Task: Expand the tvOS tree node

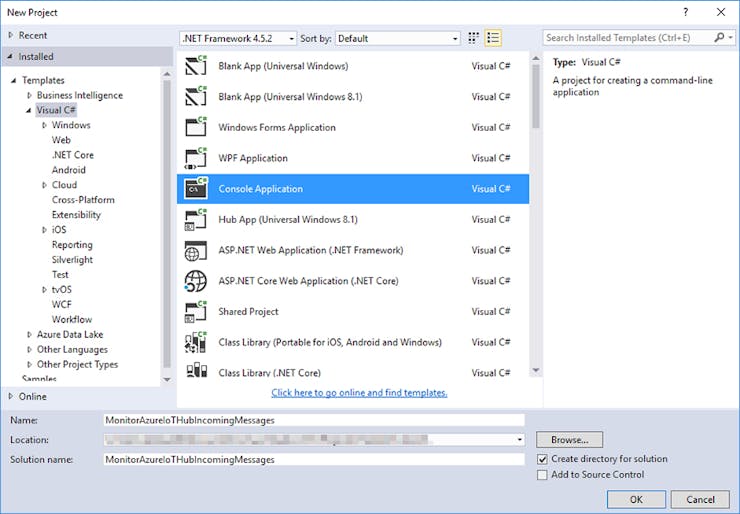Action: (44, 290)
